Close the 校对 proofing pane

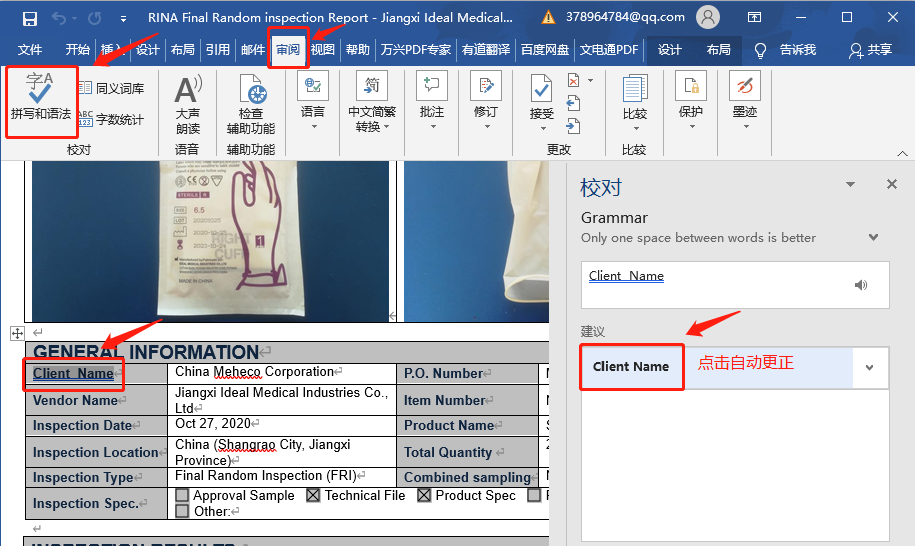pyautogui.click(x=892, y=184)
